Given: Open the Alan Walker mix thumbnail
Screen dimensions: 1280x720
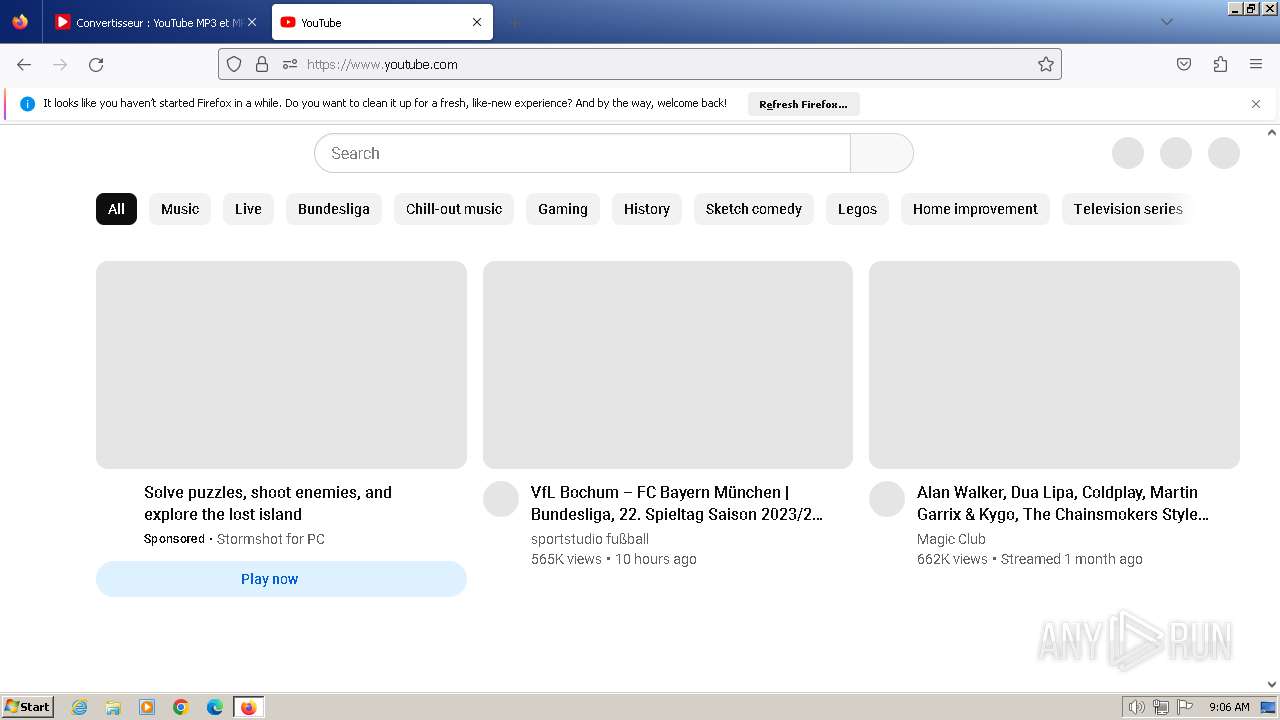Looking at the screenshot, I should click(x=1054, y=365).
